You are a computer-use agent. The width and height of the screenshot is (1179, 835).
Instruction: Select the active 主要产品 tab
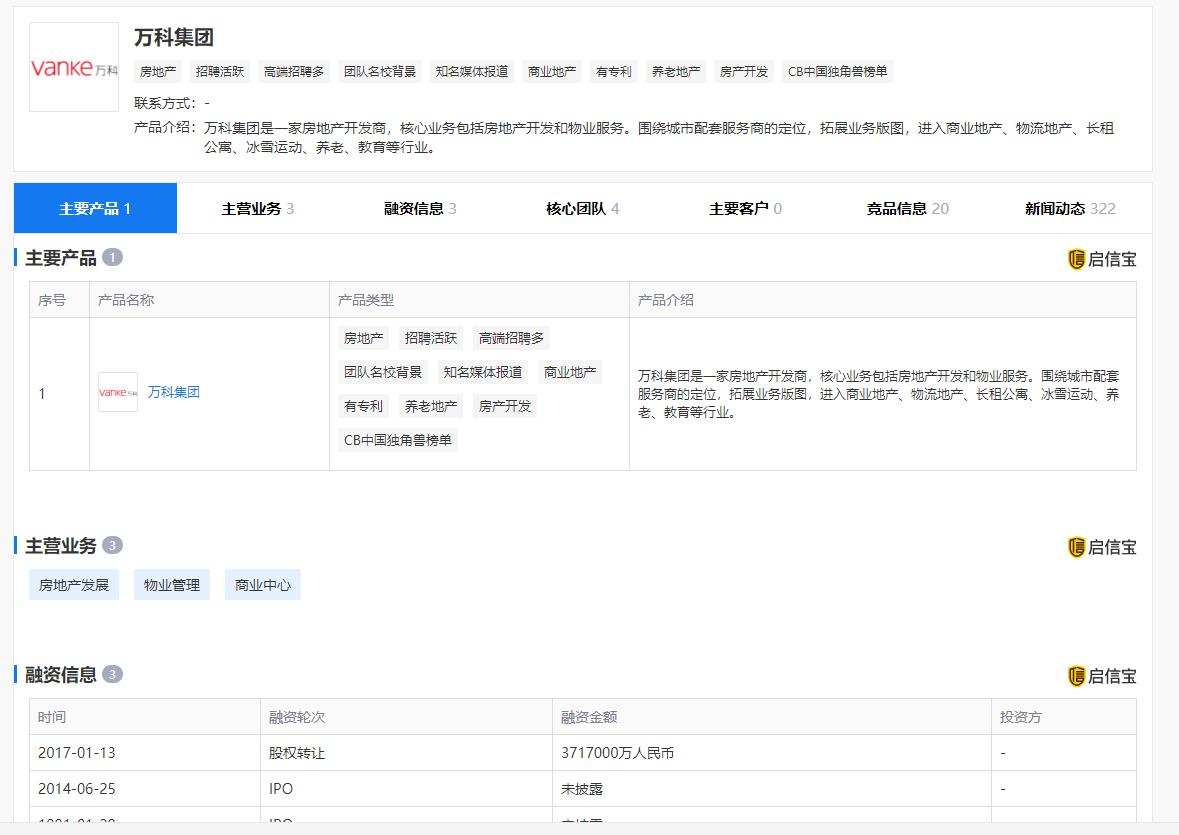(95, 208)
